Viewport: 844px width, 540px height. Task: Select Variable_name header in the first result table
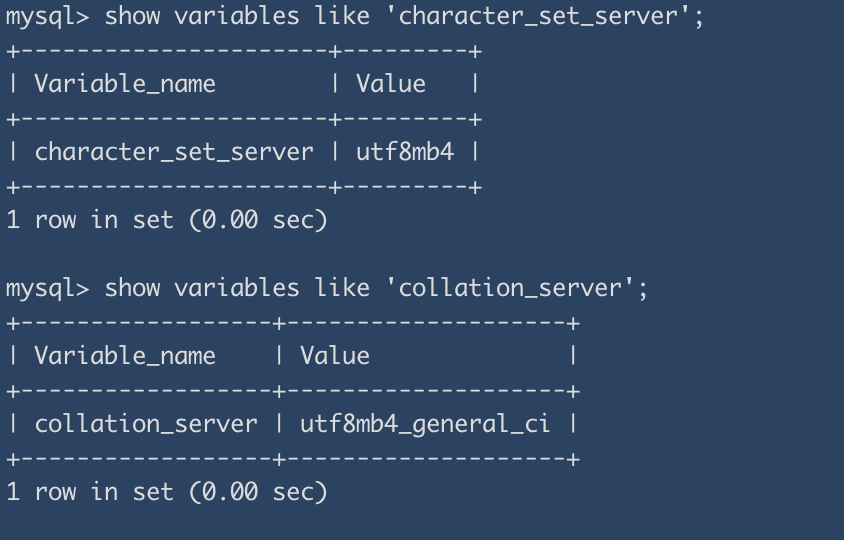click(125, 84)
